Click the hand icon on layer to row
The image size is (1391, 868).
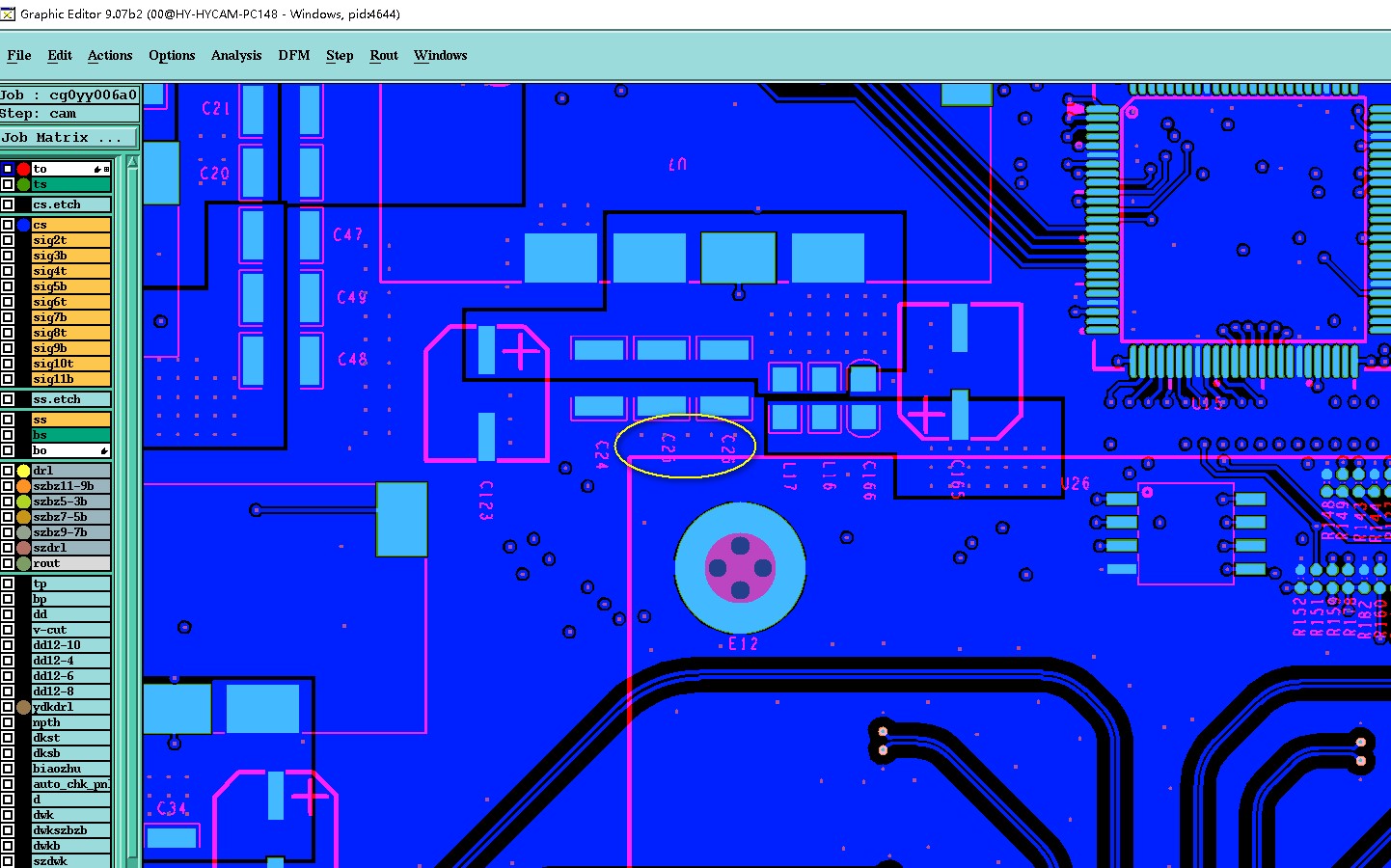coord(96,169)
